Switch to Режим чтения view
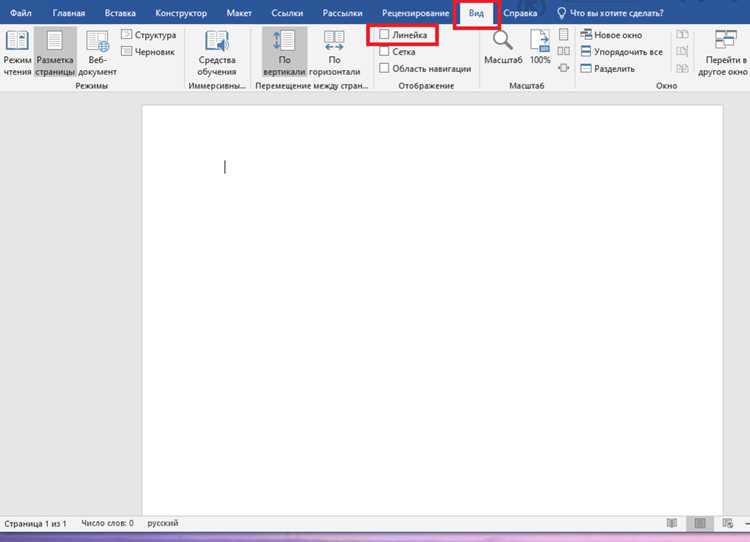The width and height of the screenshot is (750, 542). (x=17, y=53)
